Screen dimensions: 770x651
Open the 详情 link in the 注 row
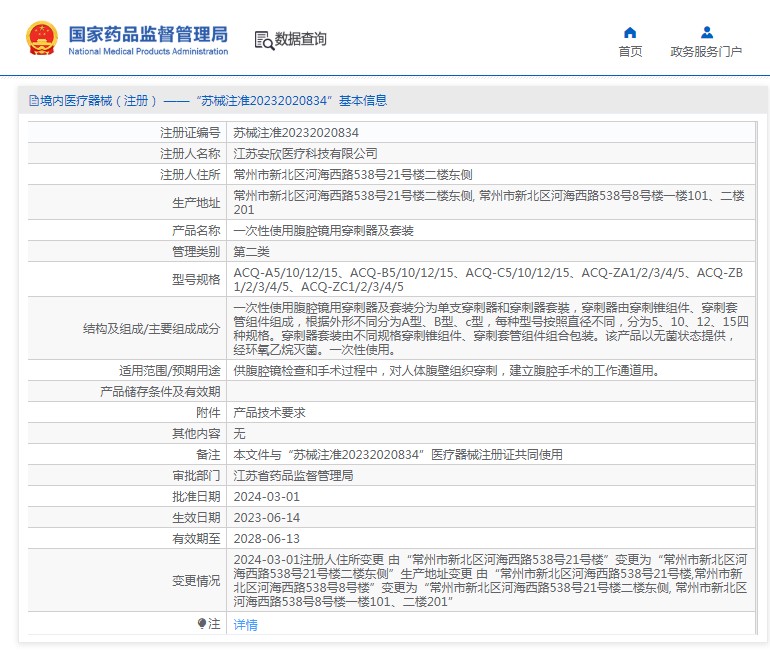tap(245, 624)
